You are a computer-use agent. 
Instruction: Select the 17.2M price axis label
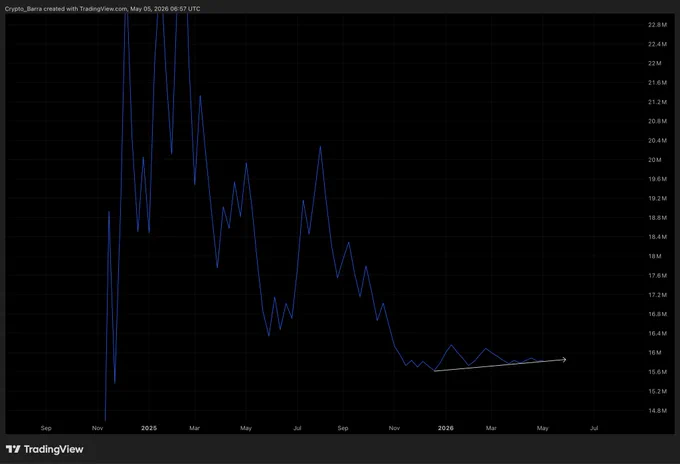pyautogui.click(x=657, y=295)
